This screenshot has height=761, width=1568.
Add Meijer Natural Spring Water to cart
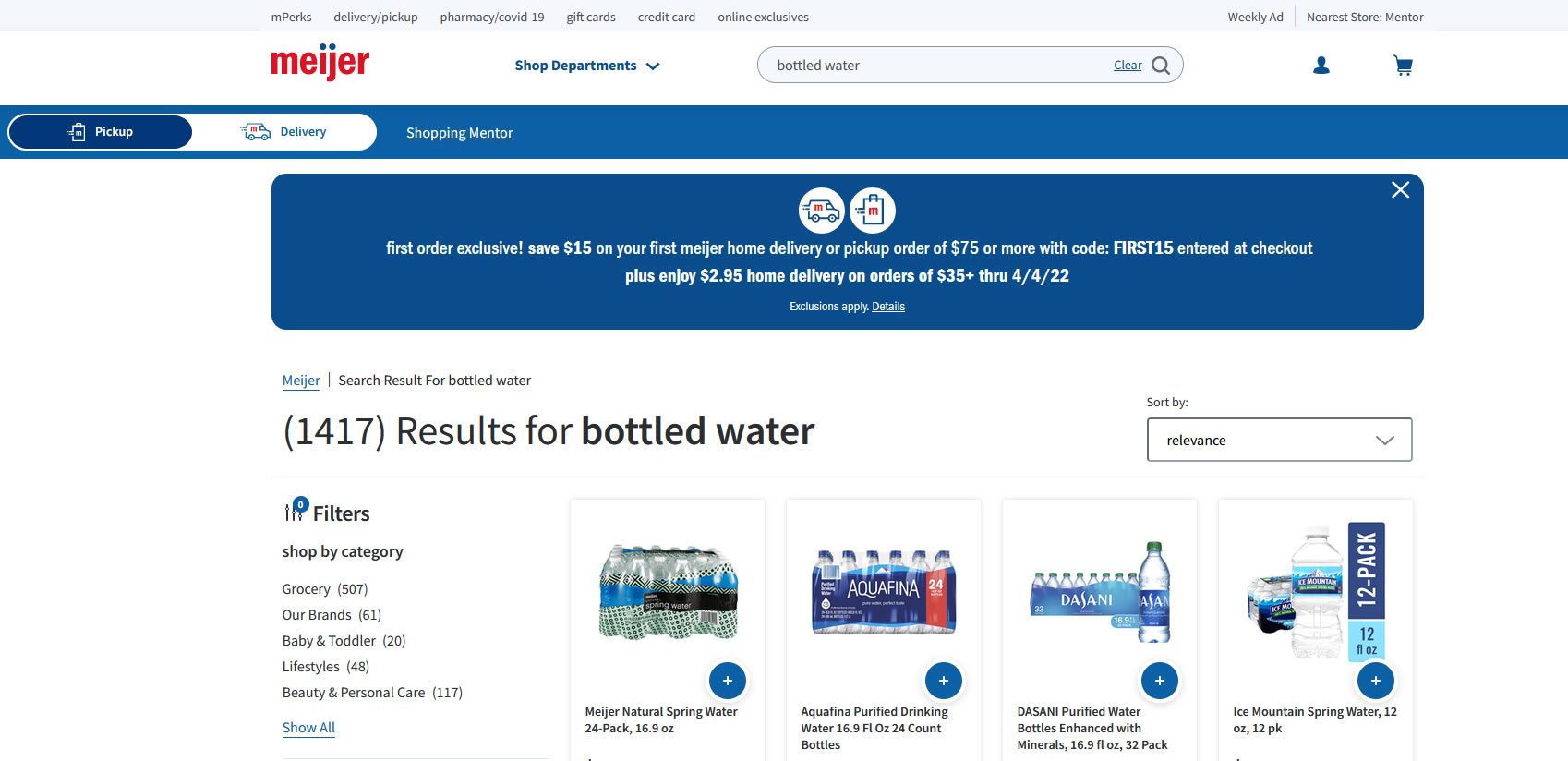(728, 681)
